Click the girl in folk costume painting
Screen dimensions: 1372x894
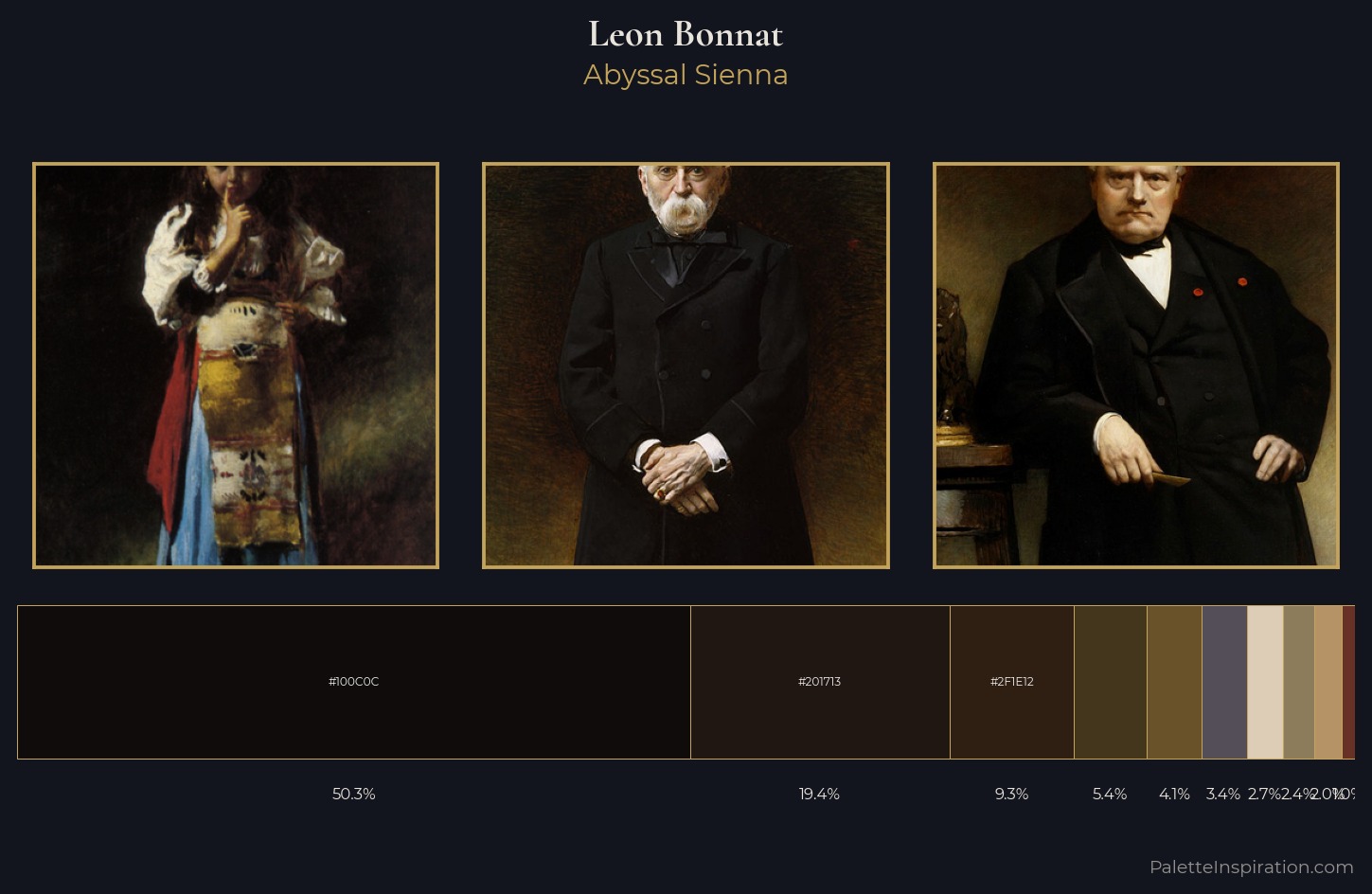pos(236,366)
